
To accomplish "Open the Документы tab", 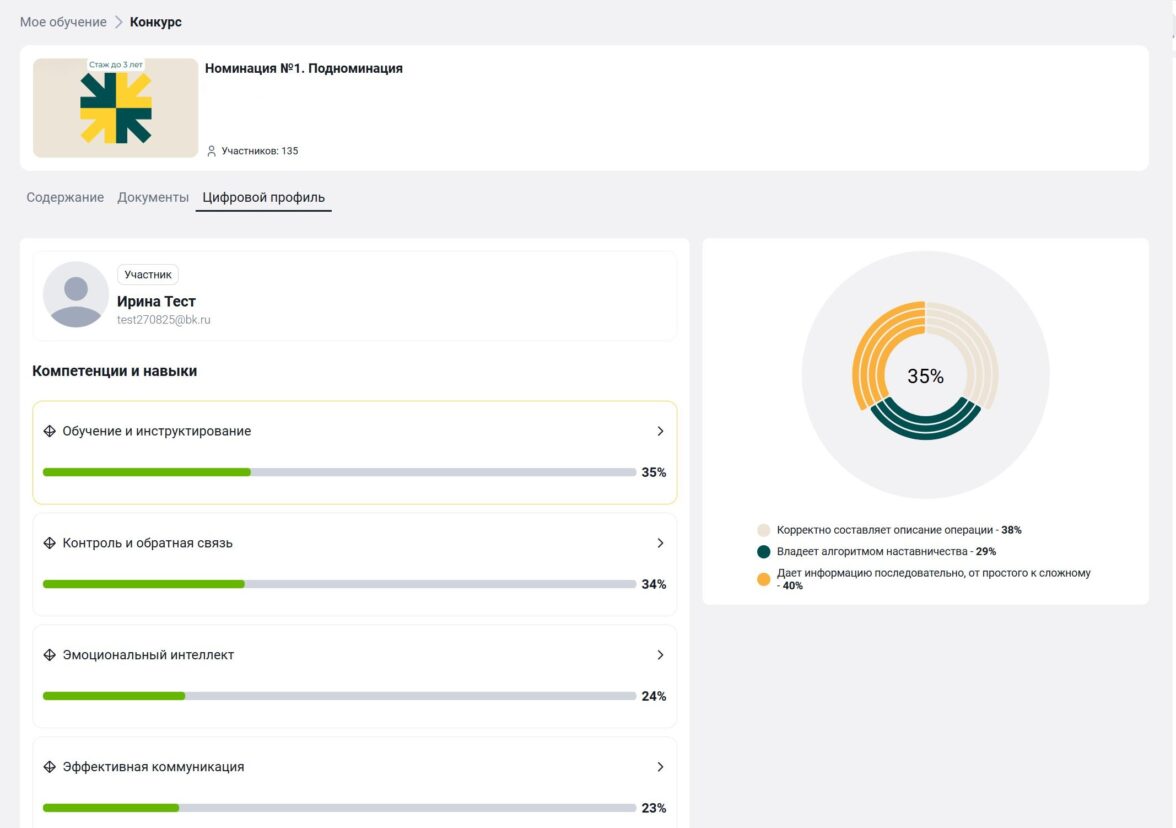I will [x=153, y=197].
